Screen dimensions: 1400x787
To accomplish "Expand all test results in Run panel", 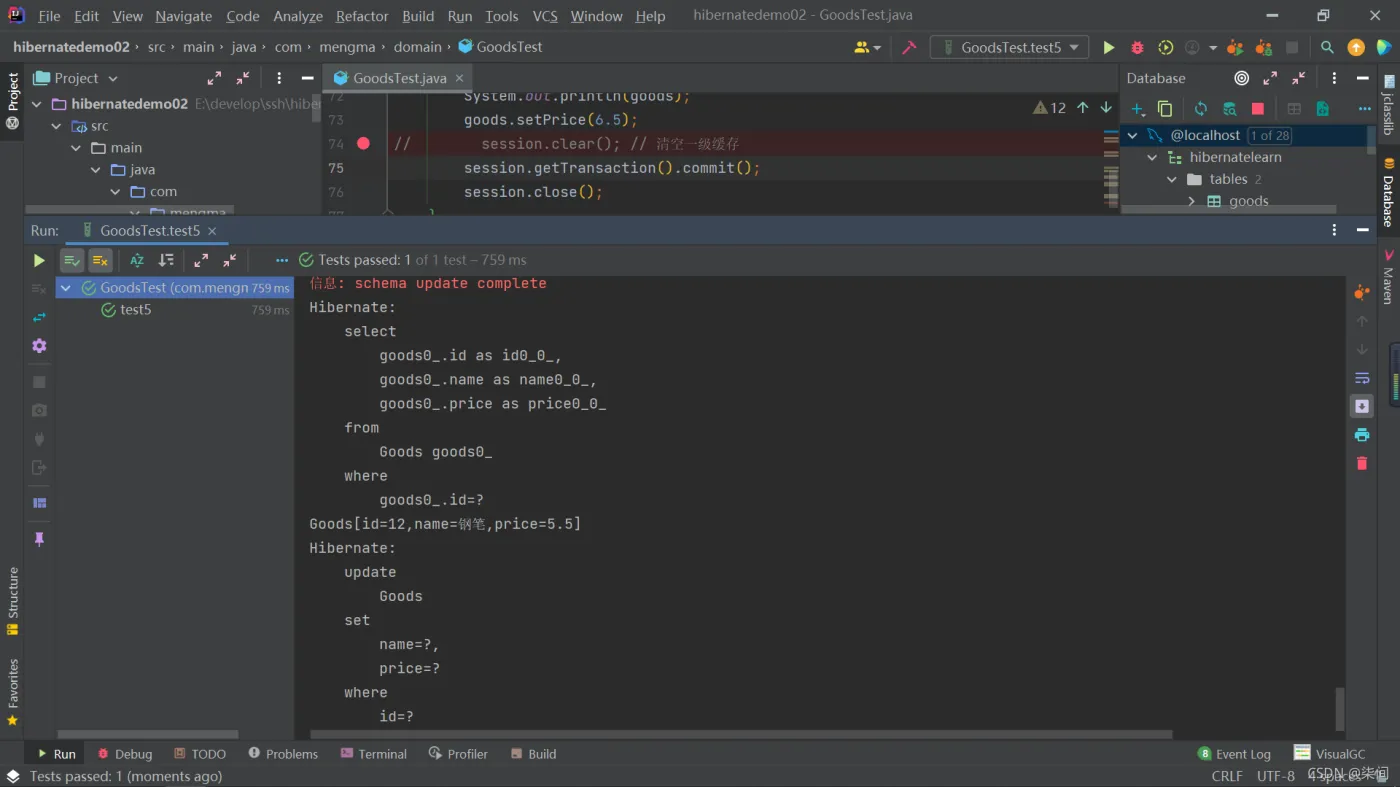I will (201, 260).
